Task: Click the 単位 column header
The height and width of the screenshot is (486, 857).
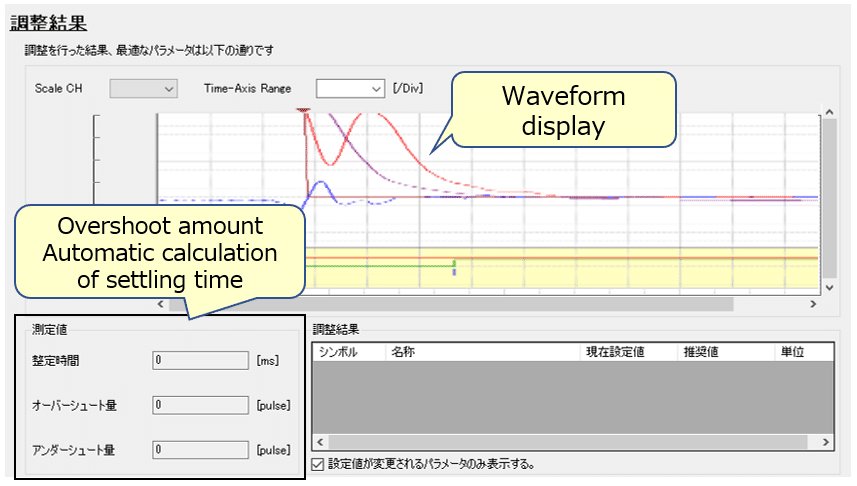Action: coord(804,352)
